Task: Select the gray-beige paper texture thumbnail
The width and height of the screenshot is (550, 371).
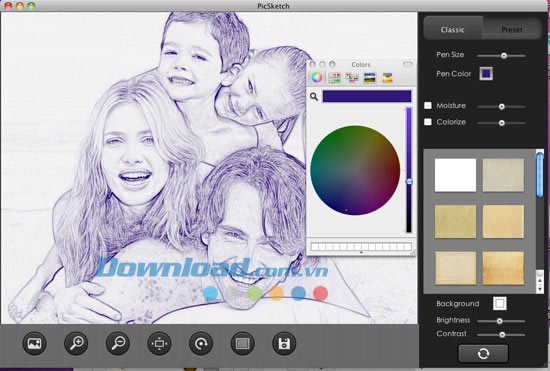Action: (x=503, y=175)
